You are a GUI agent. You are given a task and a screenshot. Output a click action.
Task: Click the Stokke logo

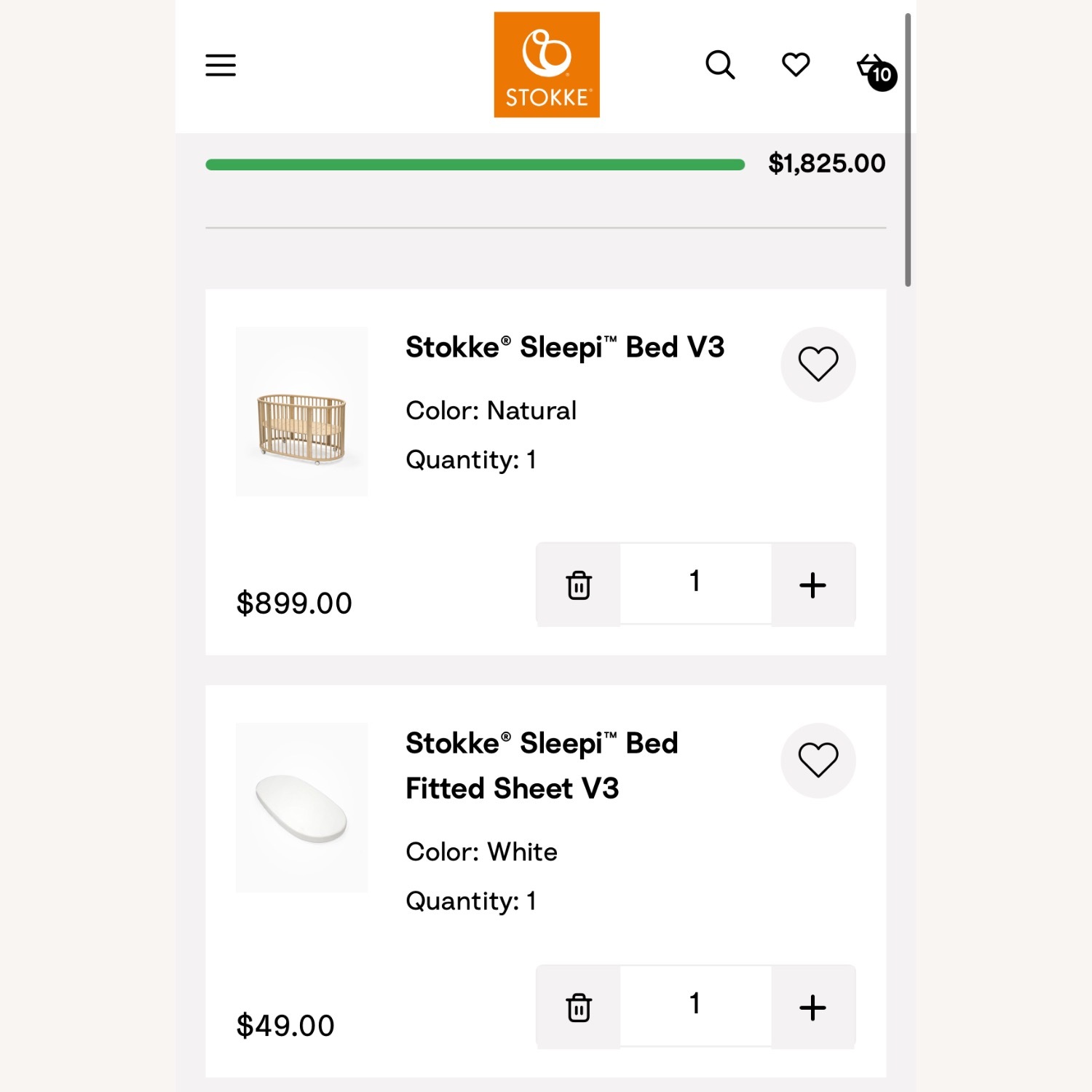tap(547, 65)
